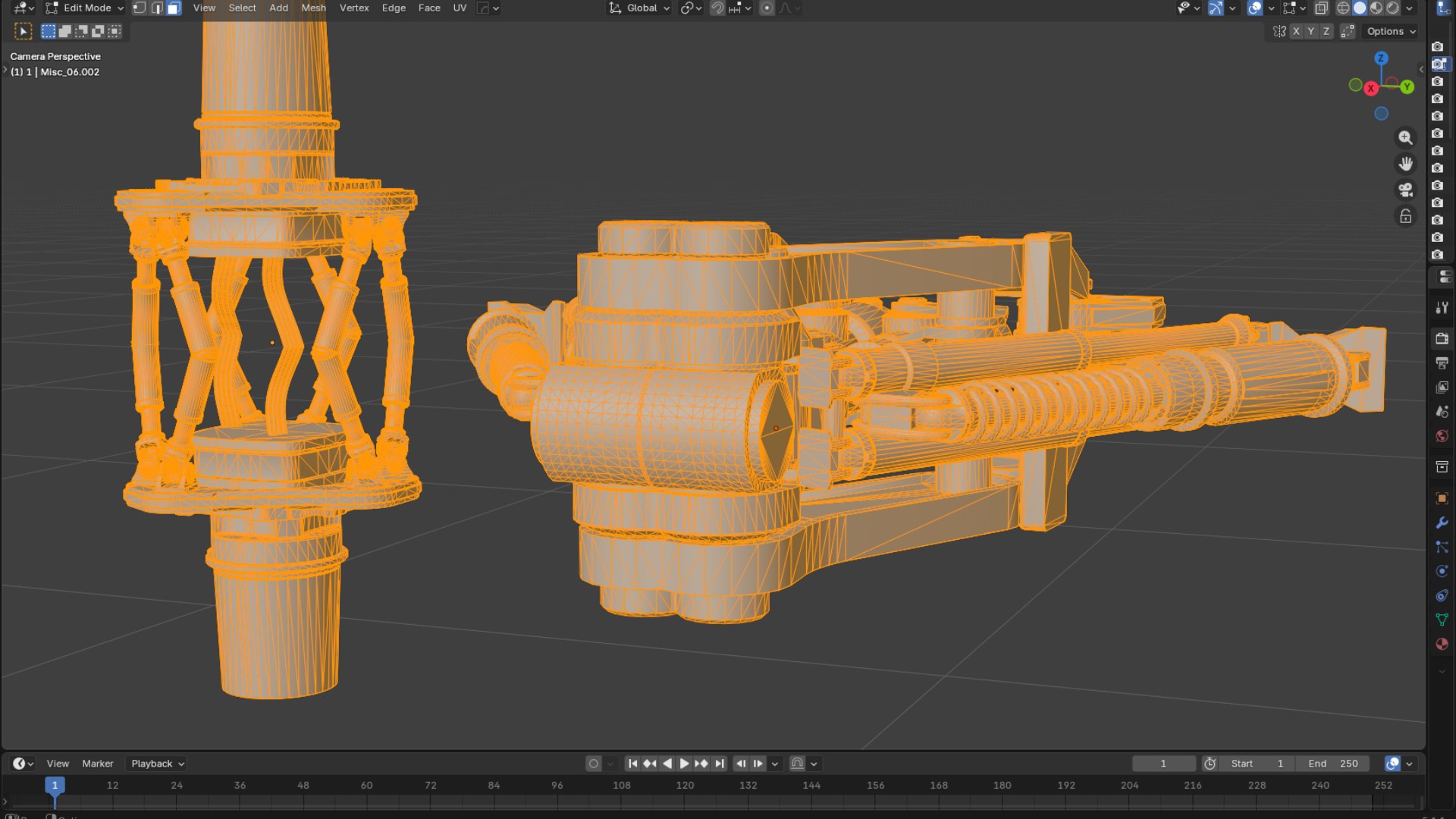1456x819 pixels.
Task: Open the World properties tab
Action: point(1442,435)
